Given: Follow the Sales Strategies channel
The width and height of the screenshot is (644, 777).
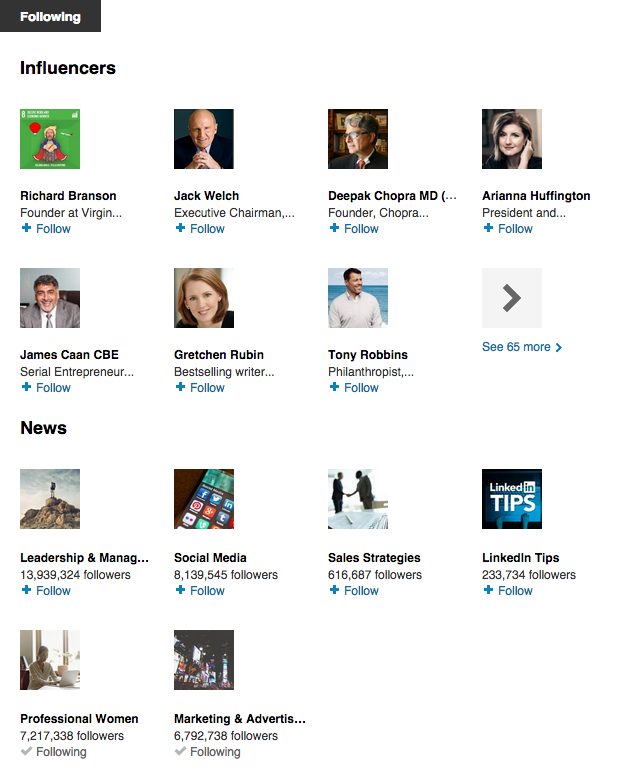Looking at the screenshot, I should click(354, 591).
